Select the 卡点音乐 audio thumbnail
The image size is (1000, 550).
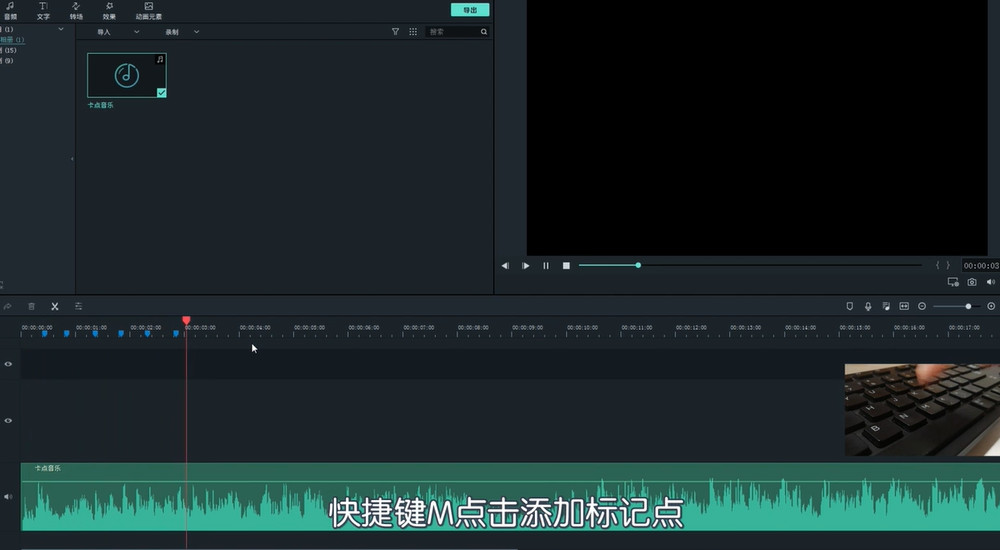(x=127, y=75)
